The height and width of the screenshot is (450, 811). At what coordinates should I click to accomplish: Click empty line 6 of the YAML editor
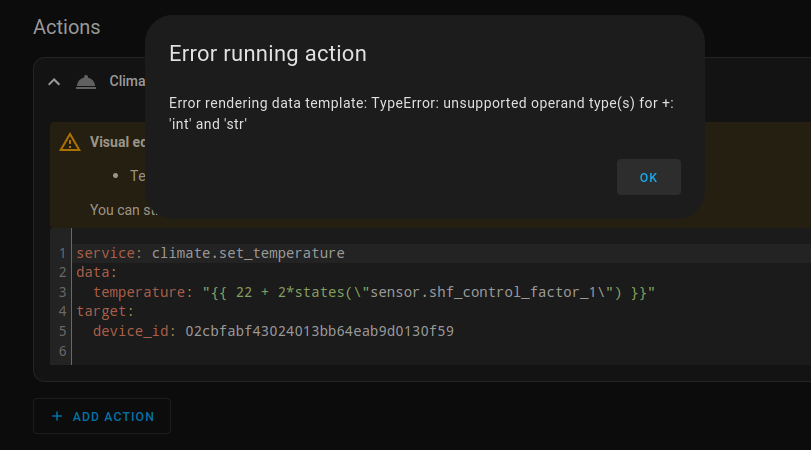[300, 350]
